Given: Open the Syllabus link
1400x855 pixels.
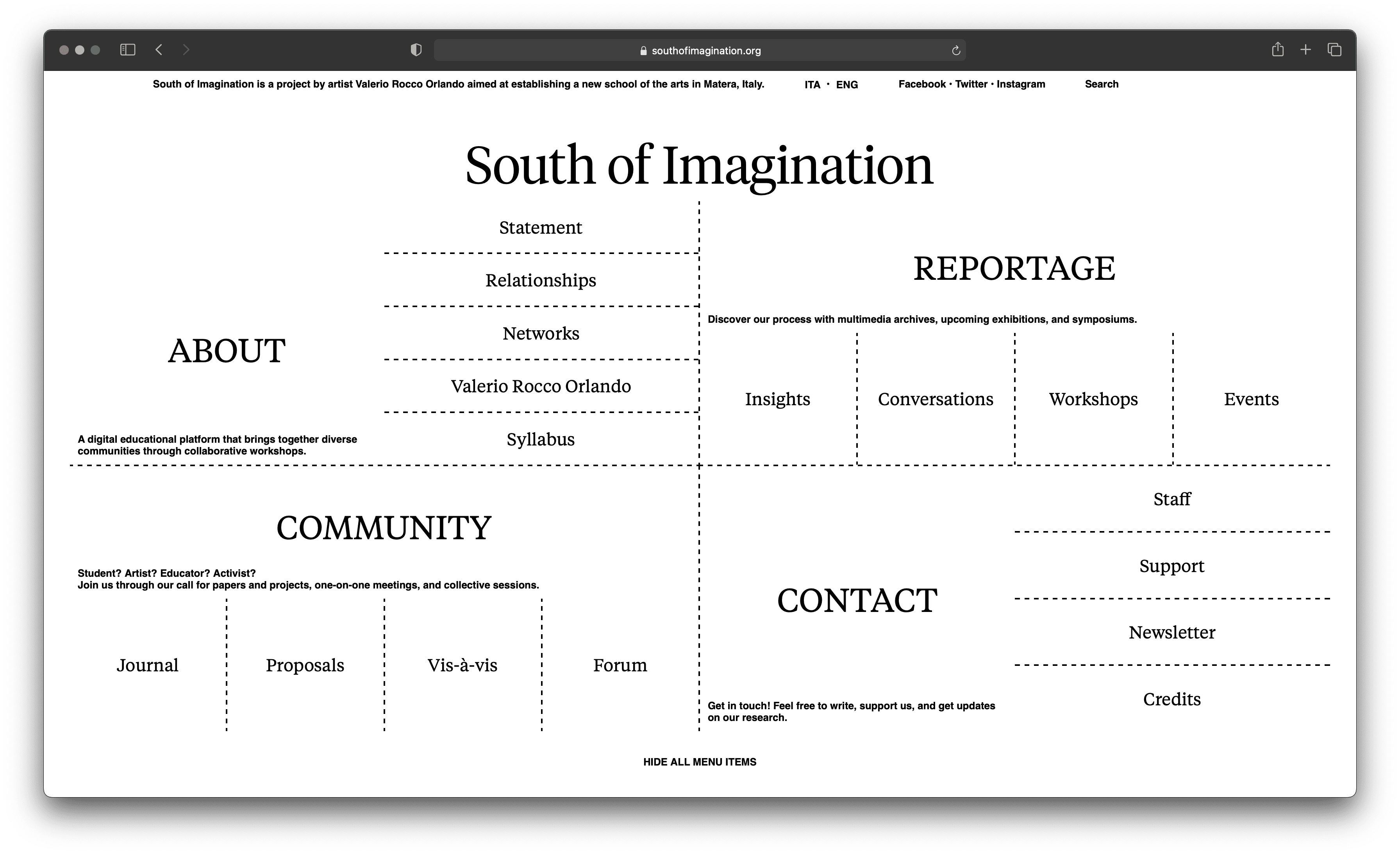Looking at the screenshot, I should pyautogui.click(x=540, y=440).
